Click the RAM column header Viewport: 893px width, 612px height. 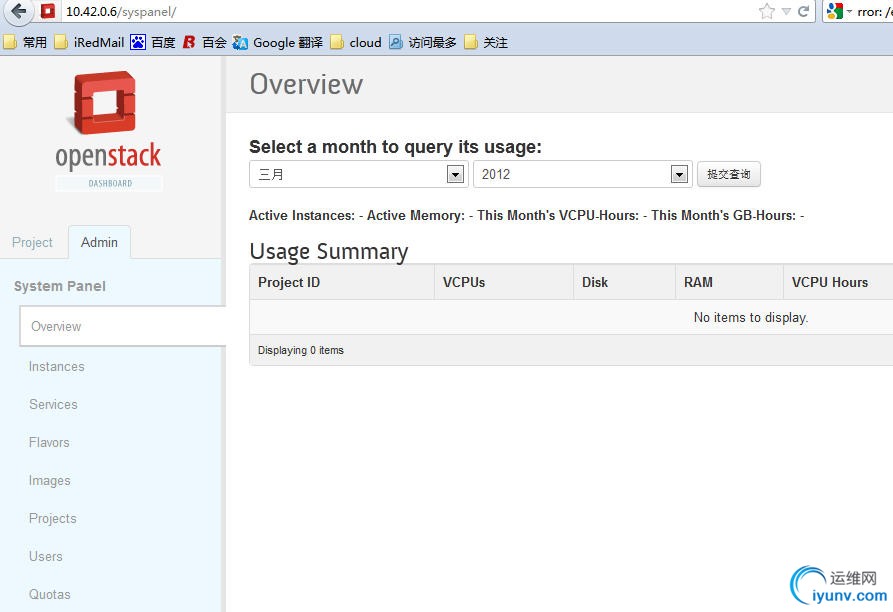click(x=729, y=282)
